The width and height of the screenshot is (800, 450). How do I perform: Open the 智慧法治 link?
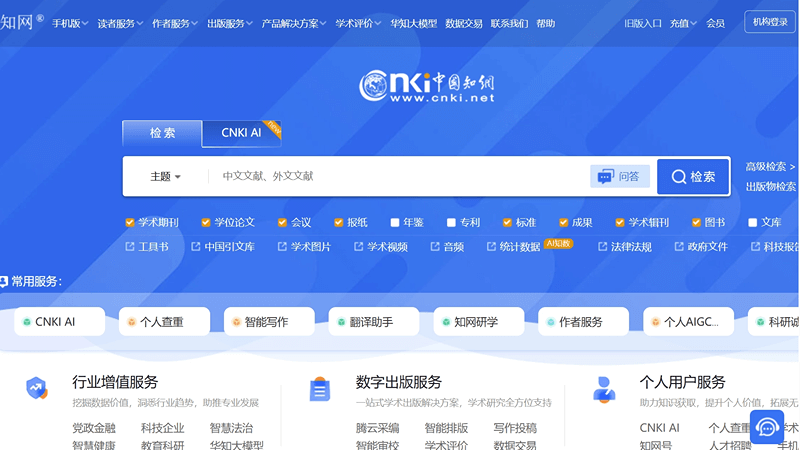tap(232, 428)
